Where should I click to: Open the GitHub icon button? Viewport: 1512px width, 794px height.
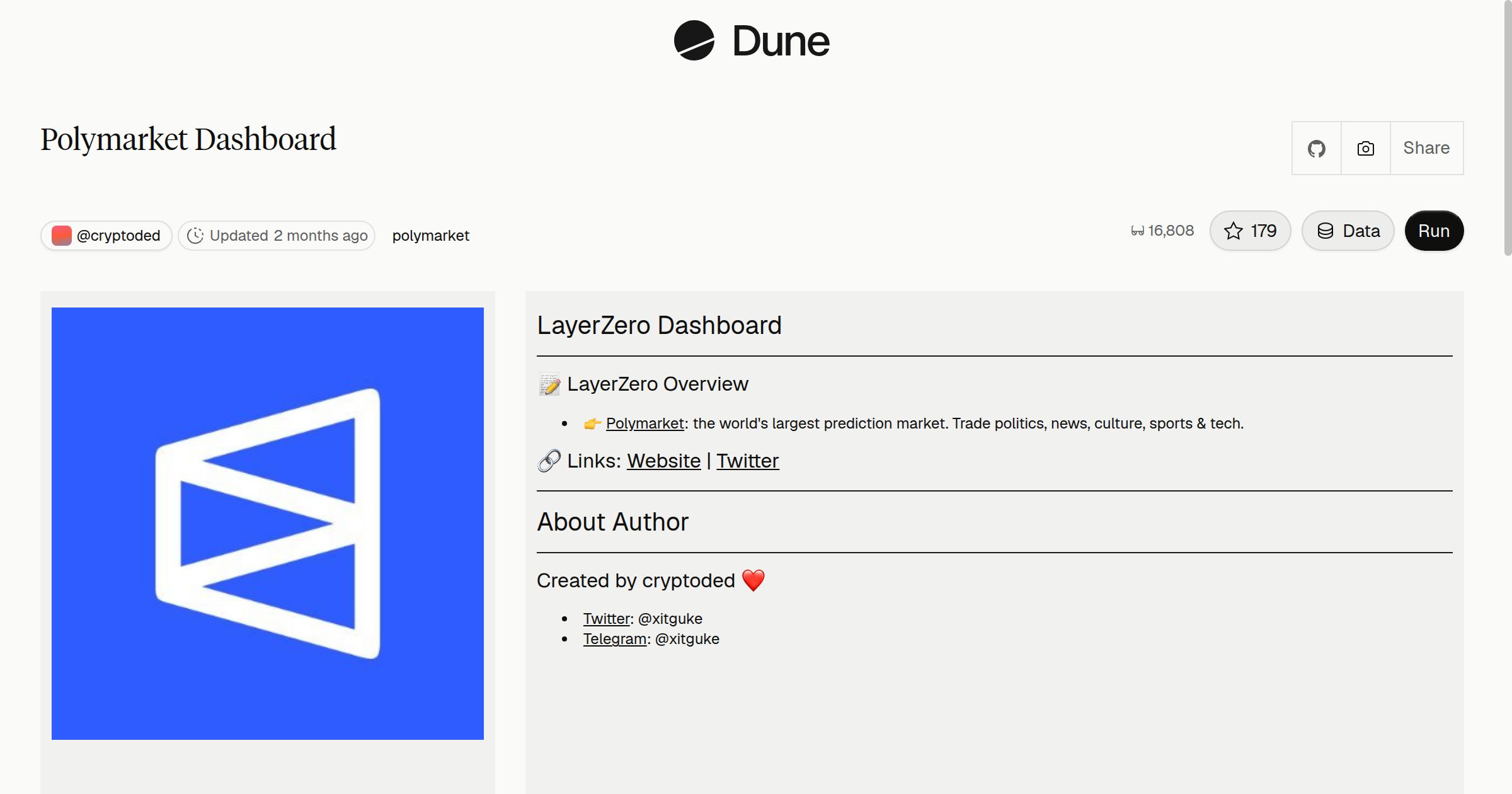coord(1316,148)
